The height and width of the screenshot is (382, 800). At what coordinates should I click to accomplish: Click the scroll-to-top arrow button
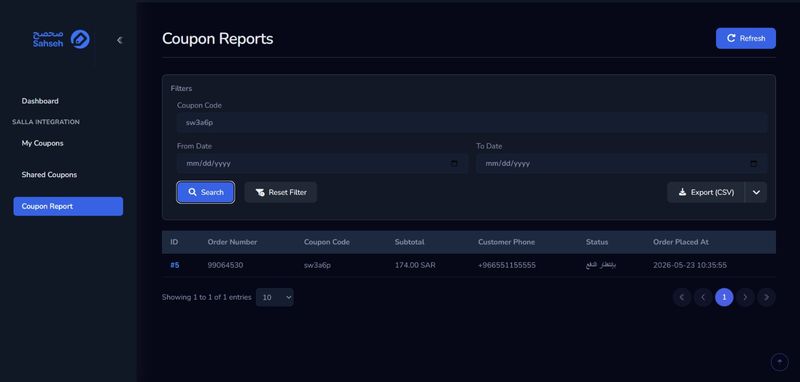click(779, 362)
